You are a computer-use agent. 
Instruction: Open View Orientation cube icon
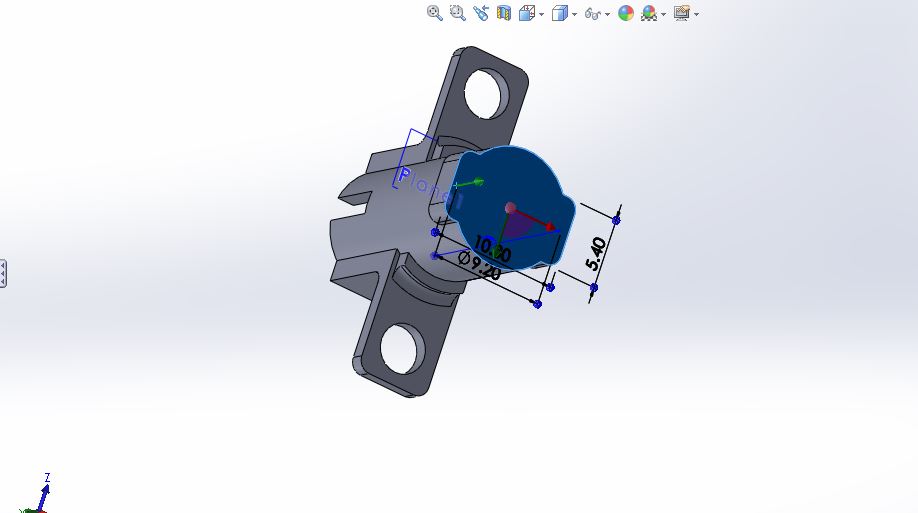point(526,13)
